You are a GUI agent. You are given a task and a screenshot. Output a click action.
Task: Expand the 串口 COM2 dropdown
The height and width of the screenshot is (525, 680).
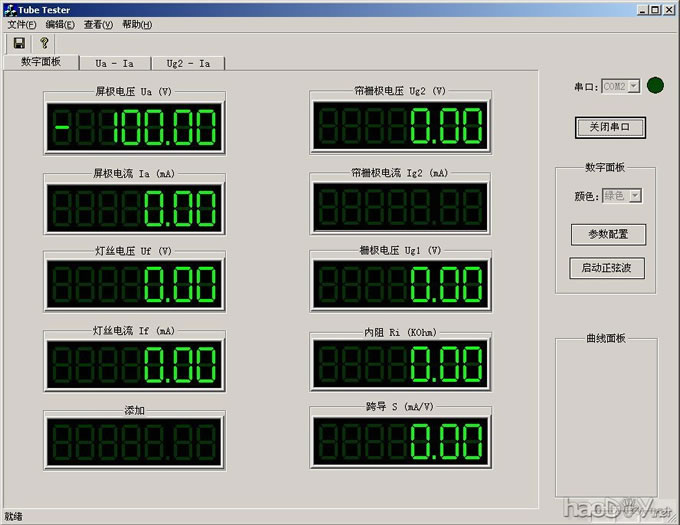(634, 87)
